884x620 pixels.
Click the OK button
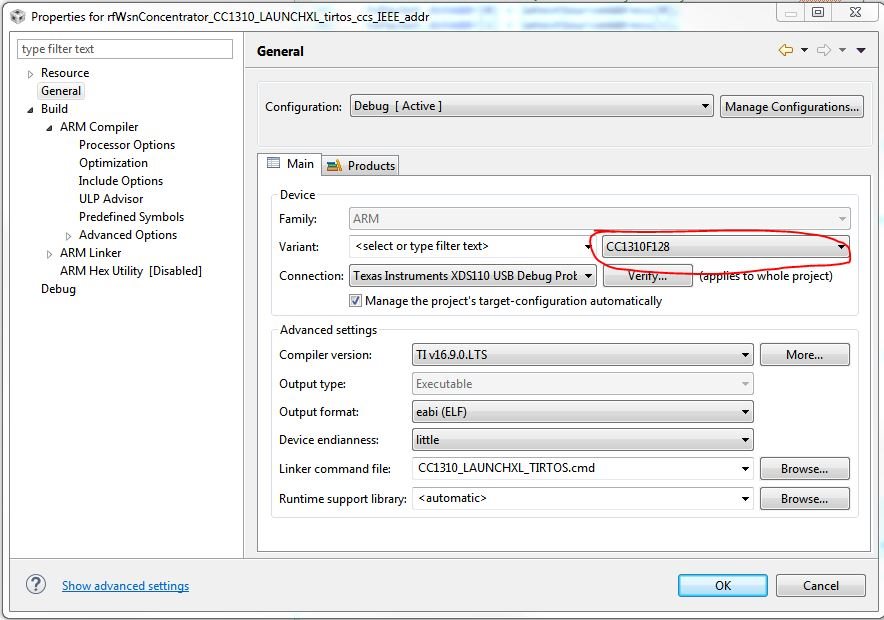click(723, 585)
